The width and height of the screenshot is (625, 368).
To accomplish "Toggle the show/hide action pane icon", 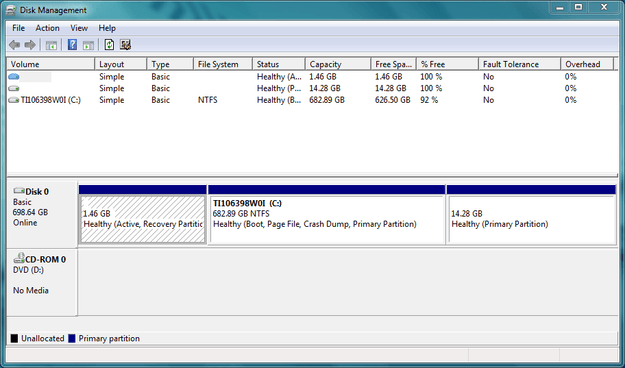I will [x=88, y=45].
